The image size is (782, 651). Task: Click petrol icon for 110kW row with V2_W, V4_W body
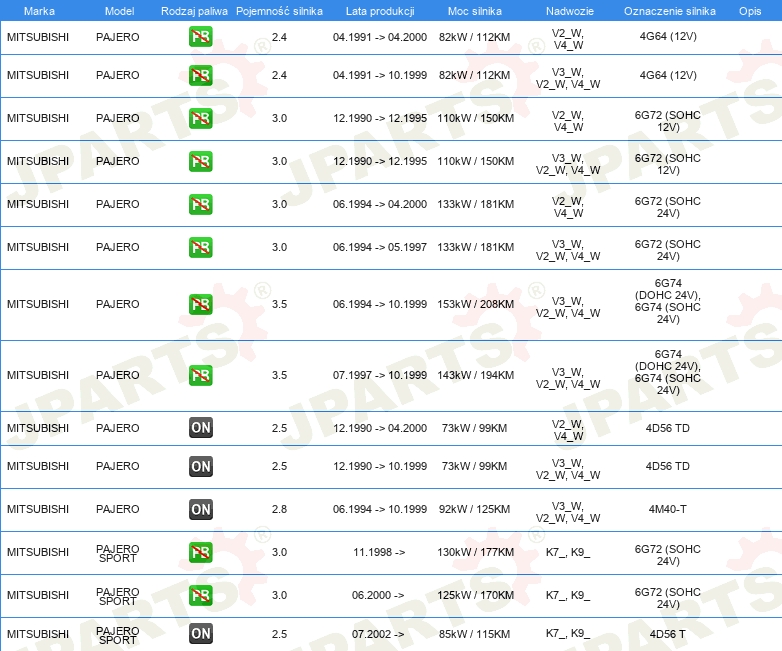(200, 118)
